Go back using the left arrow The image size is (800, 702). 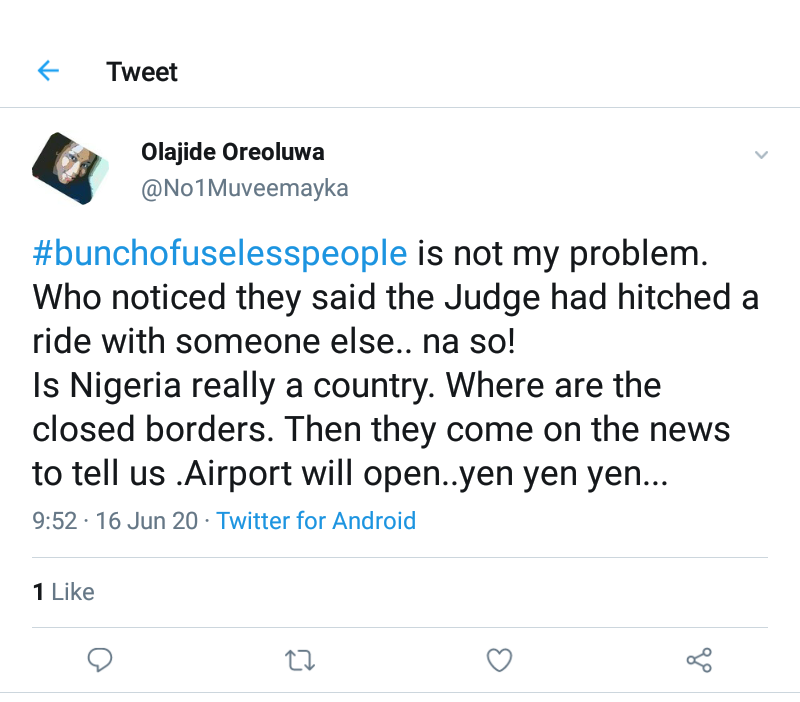[48, 71]
